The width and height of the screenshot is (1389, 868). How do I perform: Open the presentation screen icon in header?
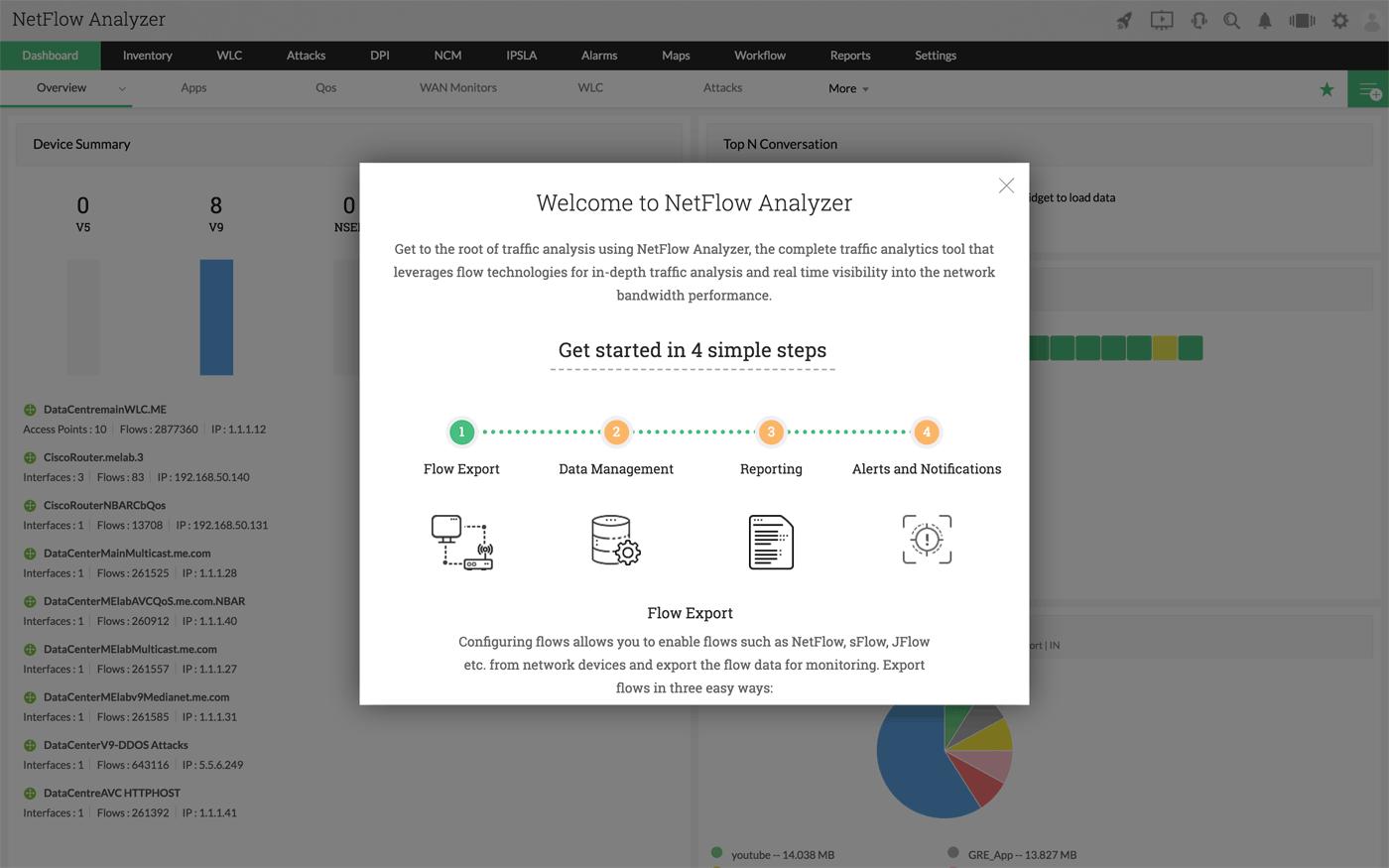[x=1161, y=21]
